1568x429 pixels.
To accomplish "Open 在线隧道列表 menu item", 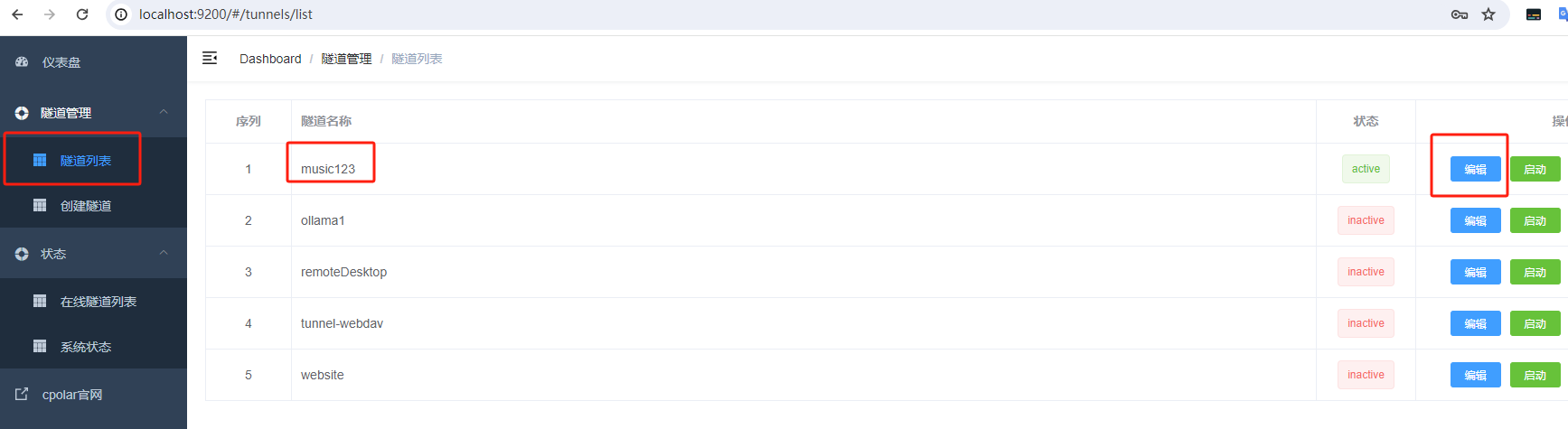I will click(98, 302).
